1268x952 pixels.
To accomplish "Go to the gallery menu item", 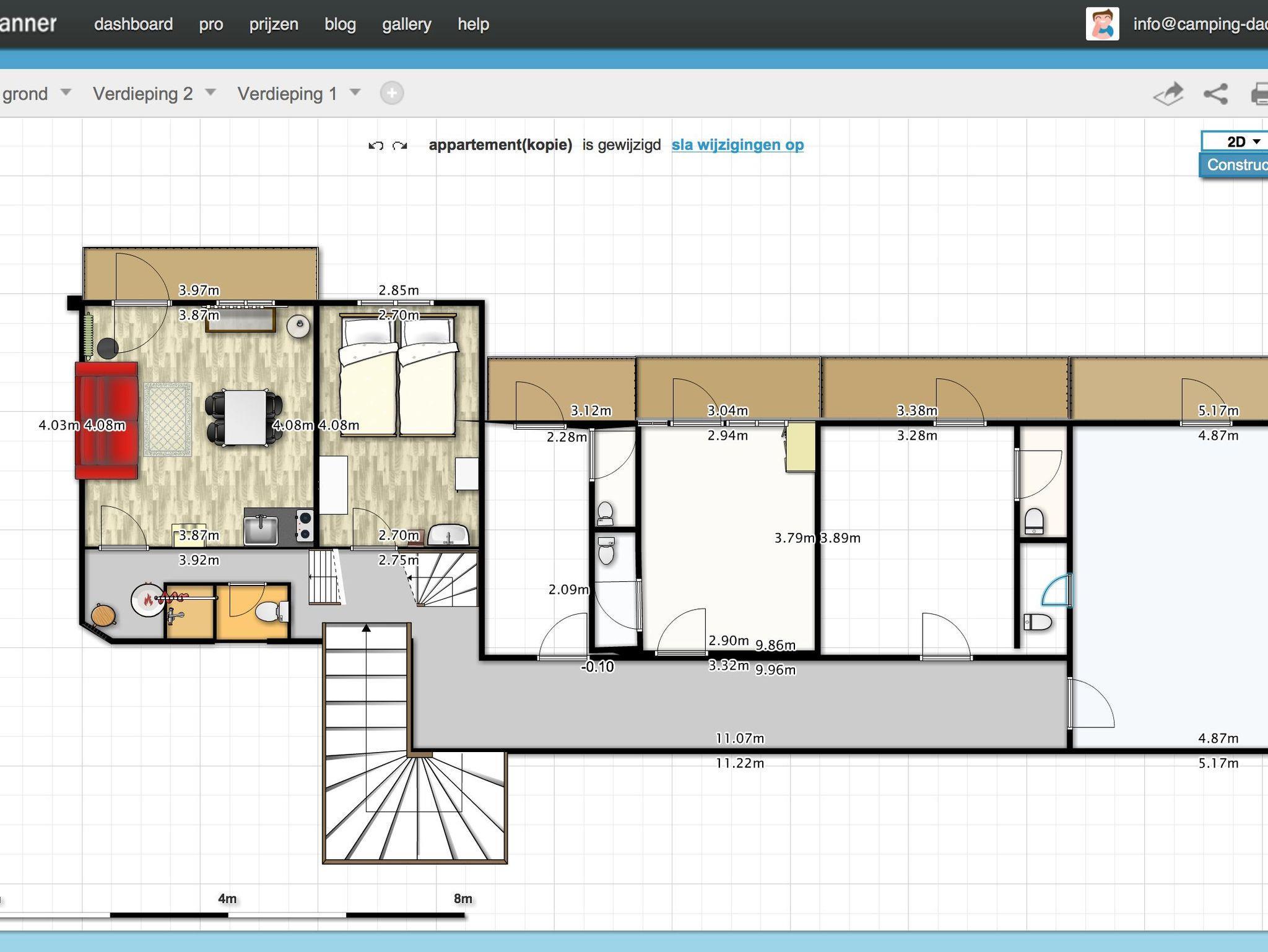I will coord(406,24).
